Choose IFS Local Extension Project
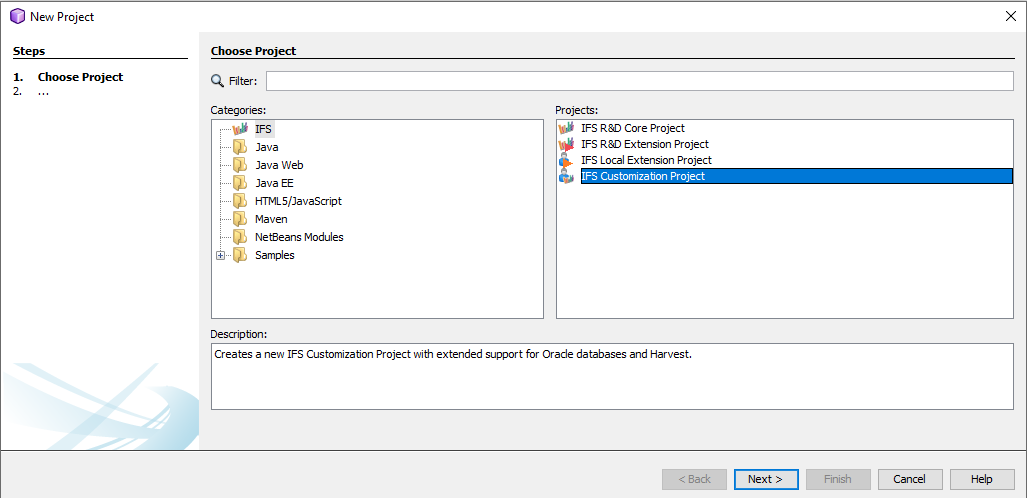Image resolution: width=1027 pixels, height=498 pixels. [646, 160]
